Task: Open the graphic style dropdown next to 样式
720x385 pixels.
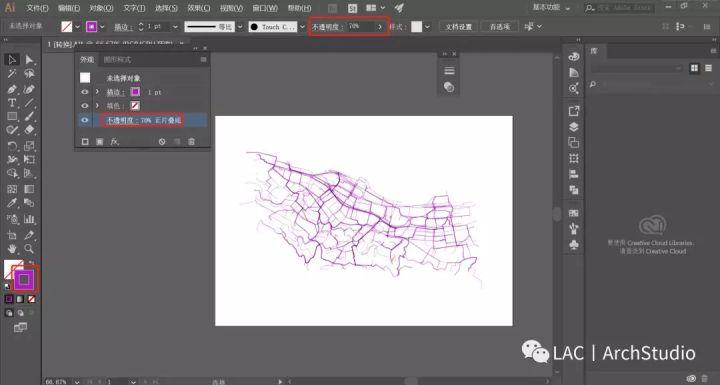Action: coord(428,27)
